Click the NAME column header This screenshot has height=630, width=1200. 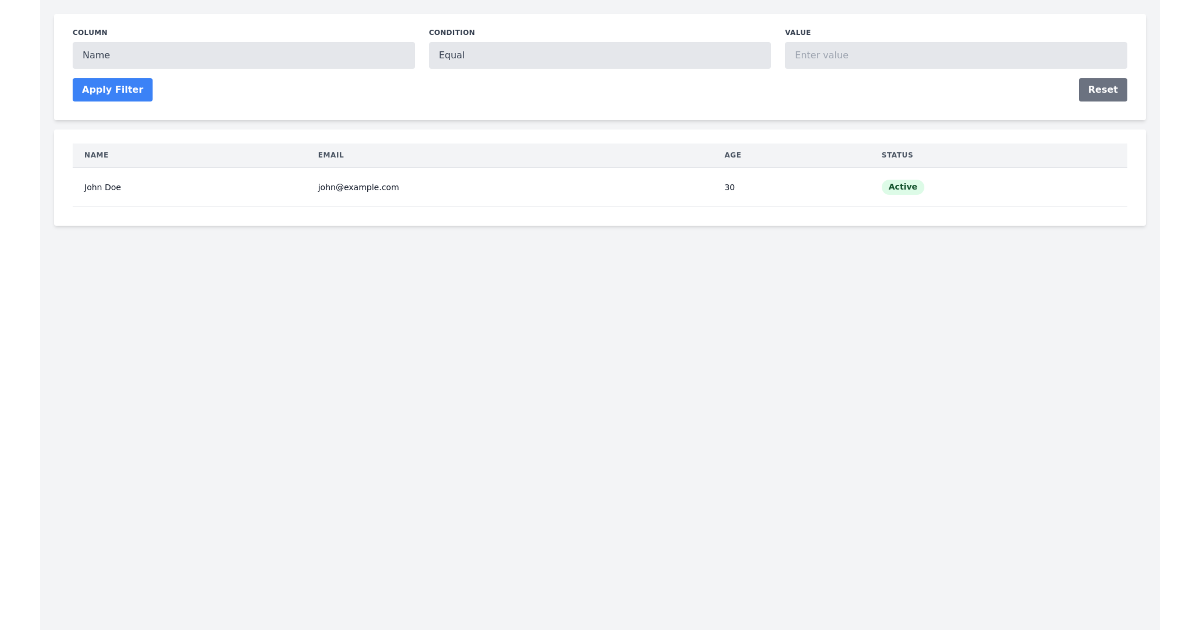pyautogui.click(x=96, y=155)
